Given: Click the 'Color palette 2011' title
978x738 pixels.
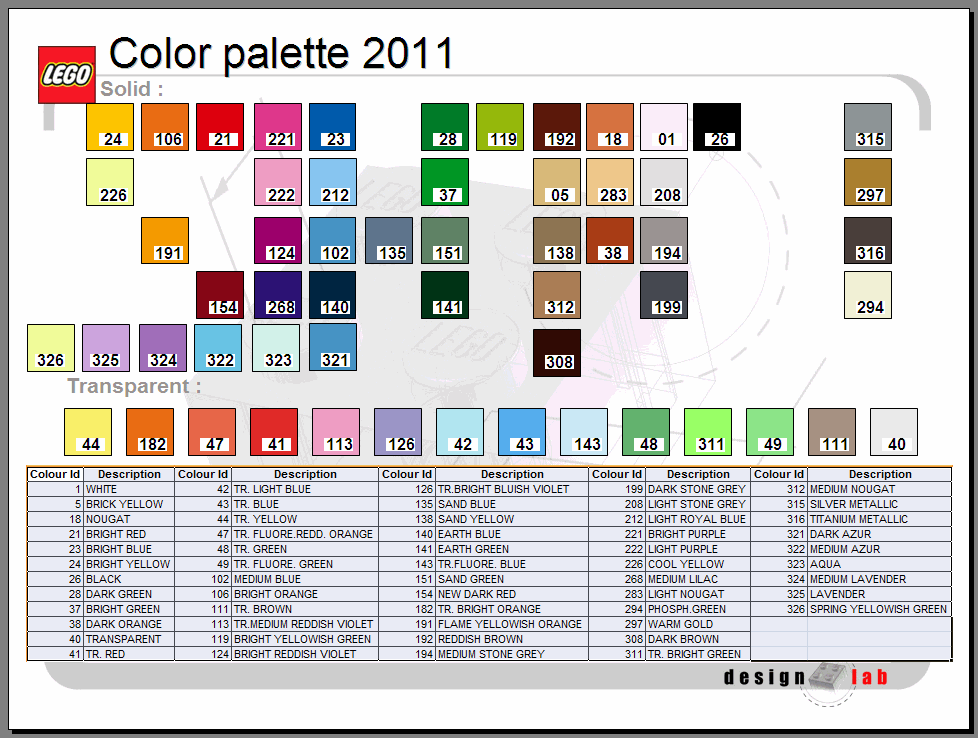Looking at the screenshot, I should 281,54.
